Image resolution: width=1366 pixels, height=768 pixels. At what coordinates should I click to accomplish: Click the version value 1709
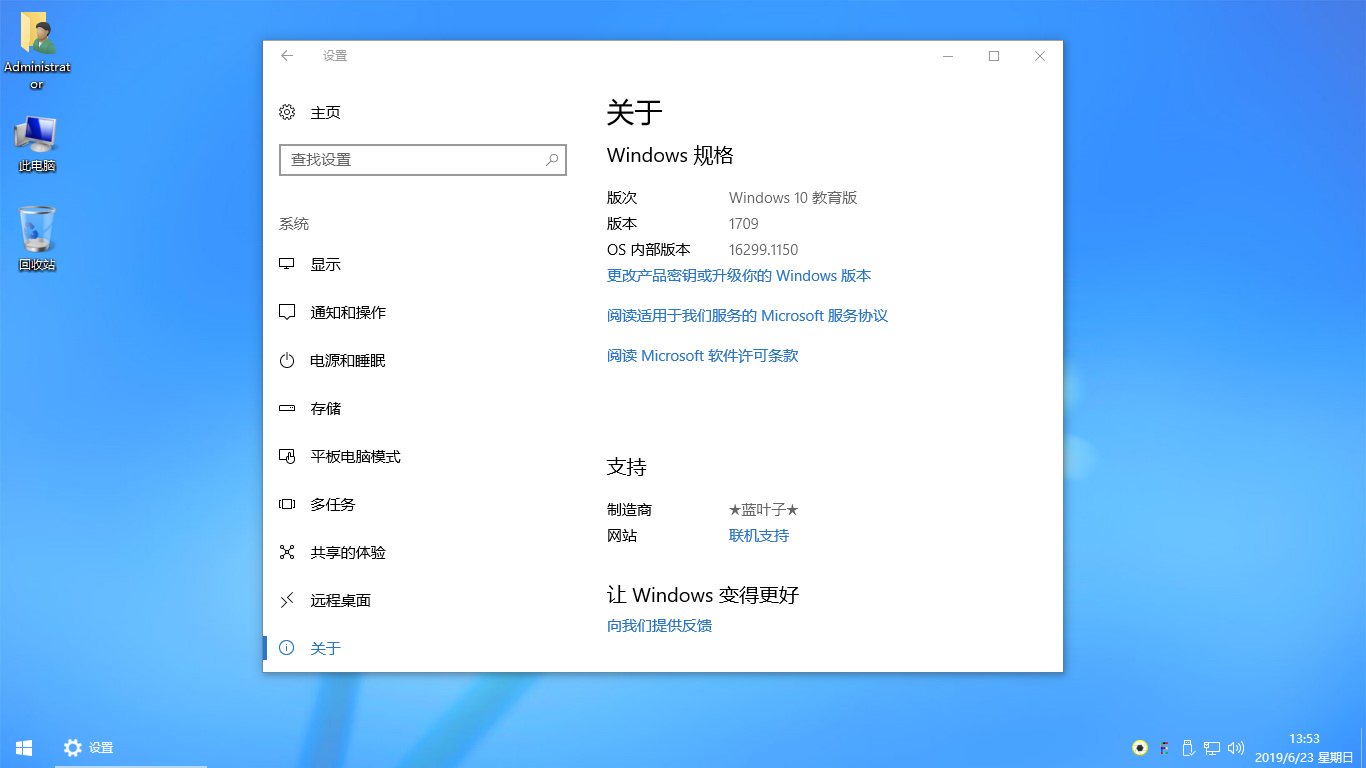coord(744,224)
